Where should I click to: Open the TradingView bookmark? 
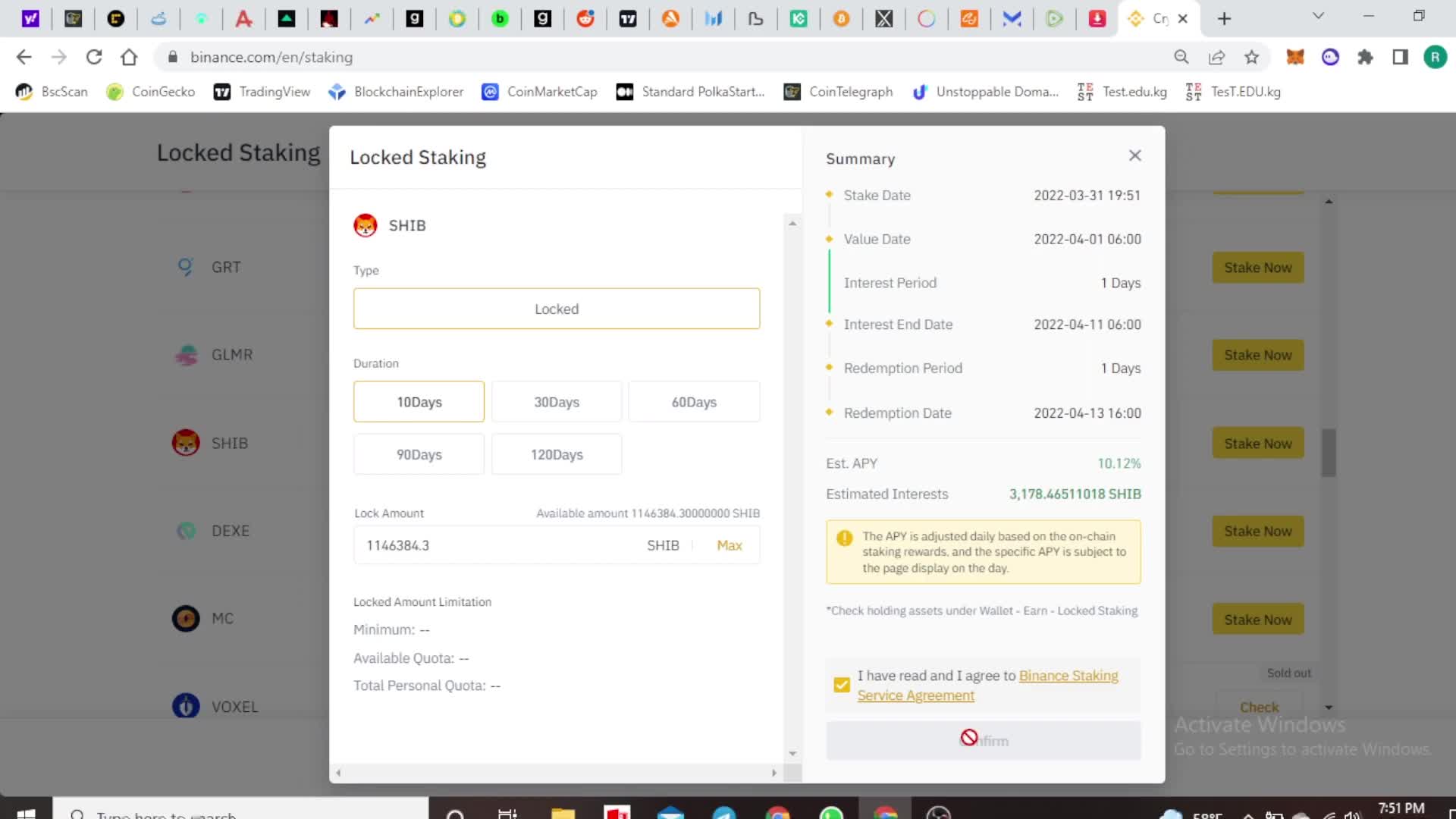tap(262, 92)
